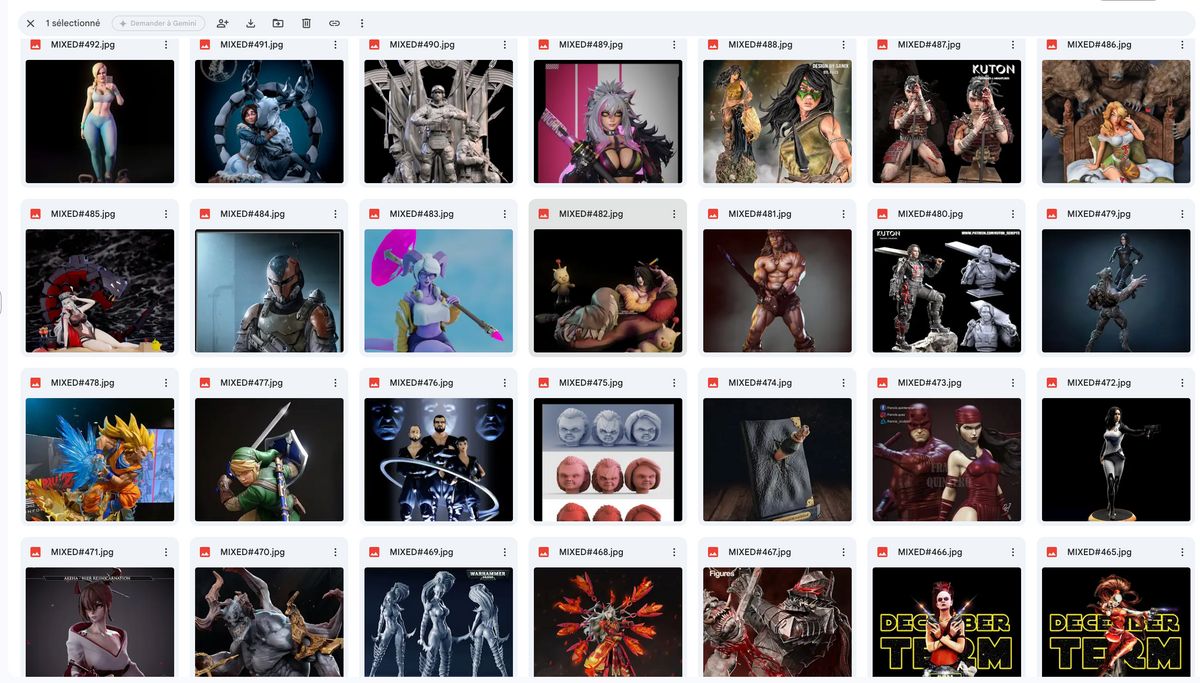Open options menu for MIXED#483.jpg
The width and height of the screenshot is (1200, 683).
coord(505,214)
